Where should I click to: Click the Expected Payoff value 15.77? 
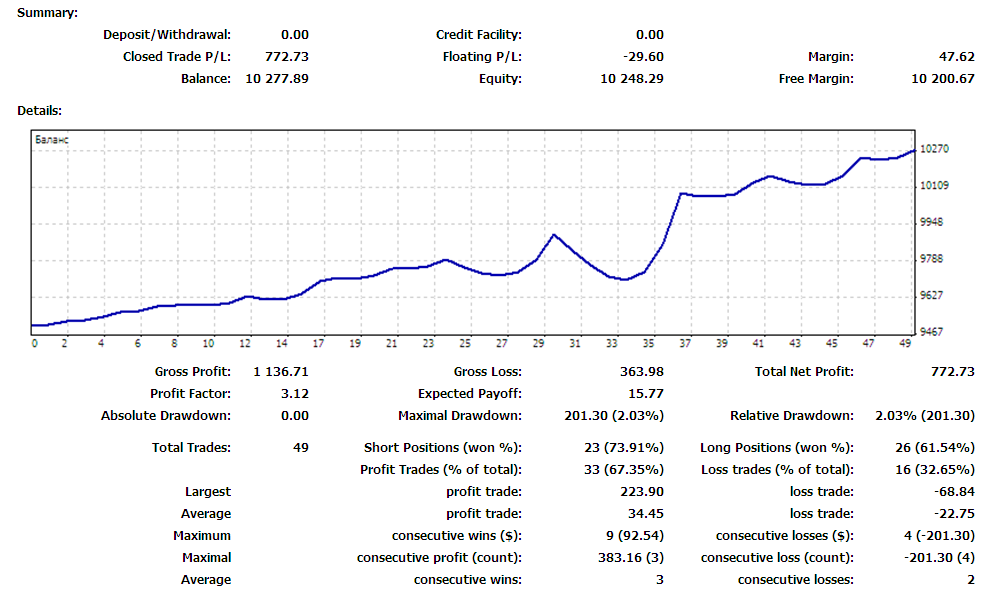coord(646,394)
